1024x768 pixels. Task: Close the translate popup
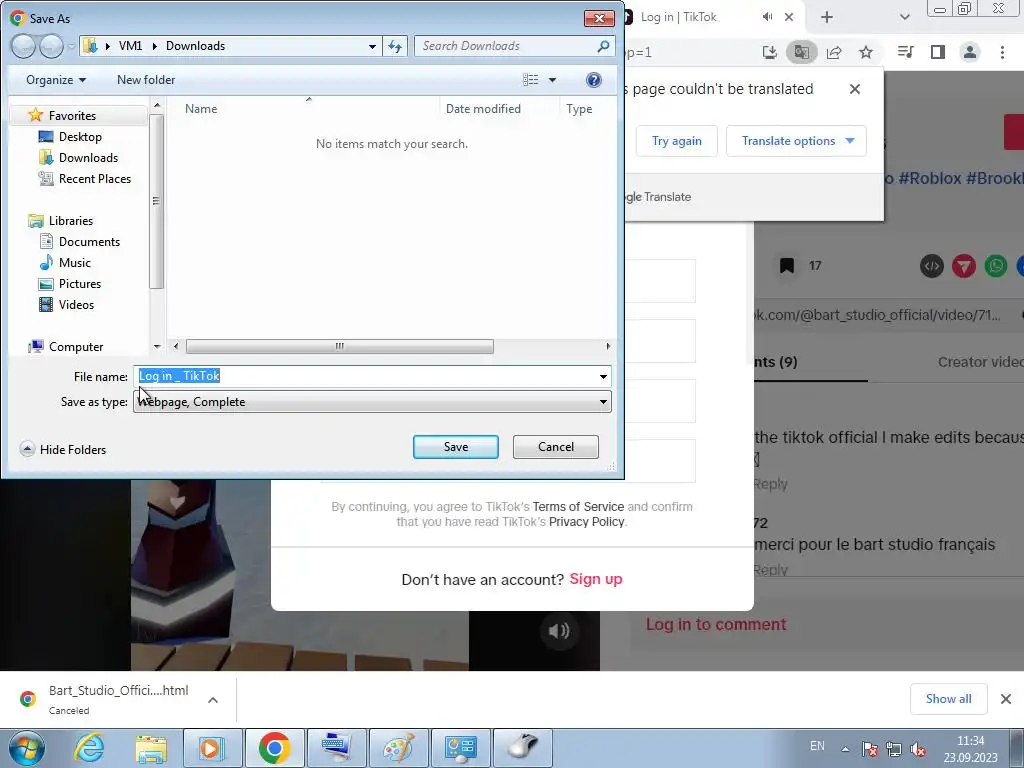[x=855, y=89]
